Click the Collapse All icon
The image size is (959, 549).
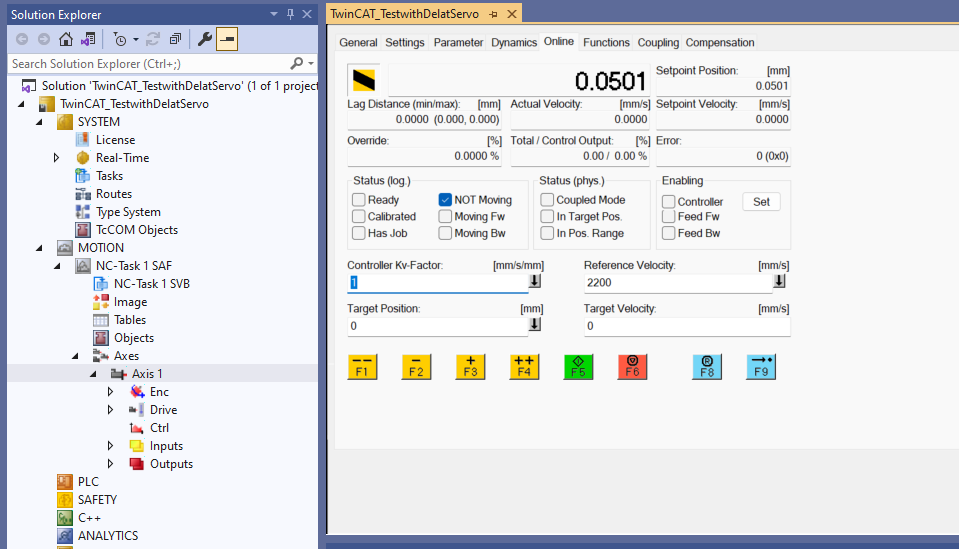pos(176,39)
